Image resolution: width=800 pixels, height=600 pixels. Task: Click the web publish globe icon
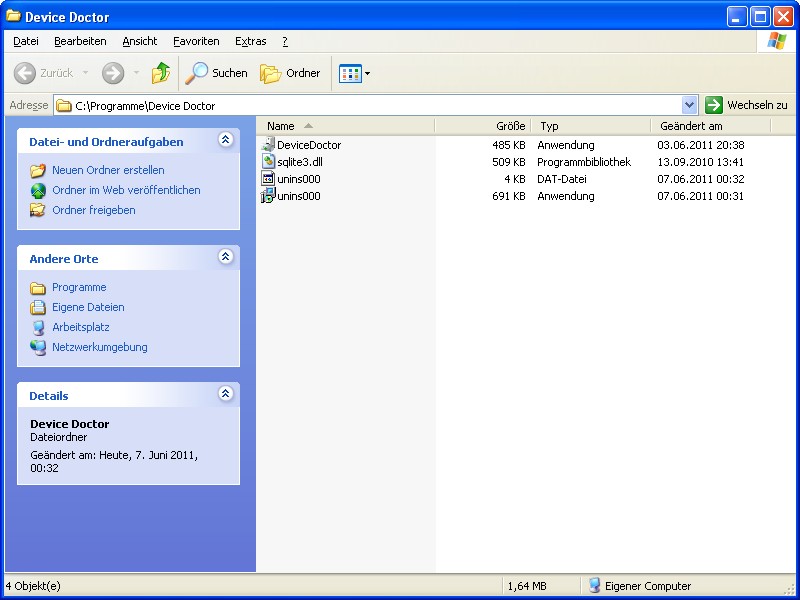coord(38,190)
